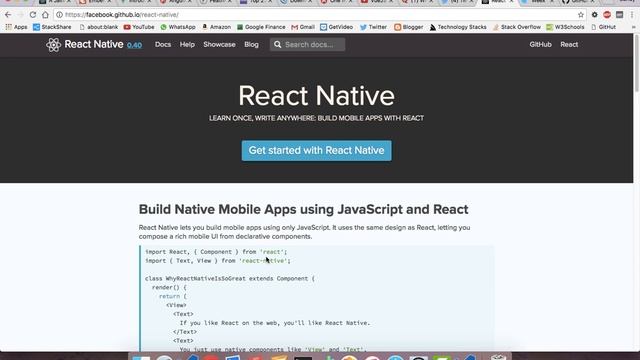Open the red AdBlock extension icon
This screenshot has height=360, width=640.
point(607,15)
